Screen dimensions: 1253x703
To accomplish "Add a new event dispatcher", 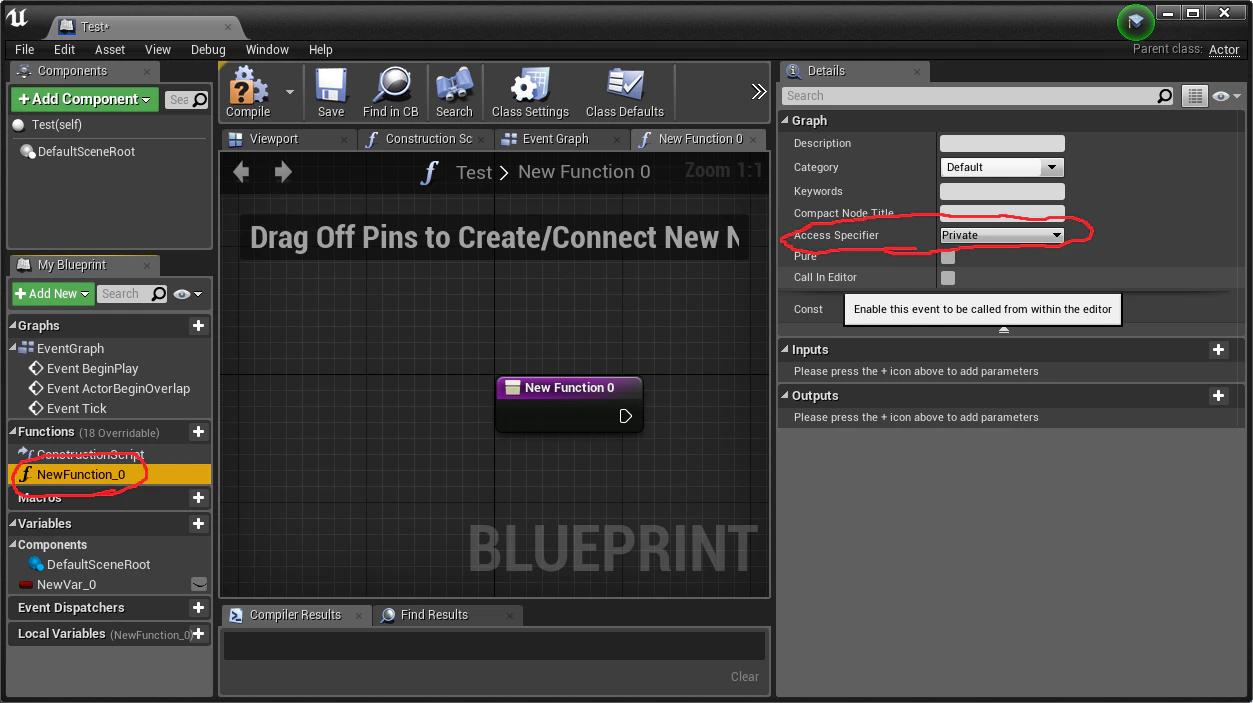I will [198, 608].
